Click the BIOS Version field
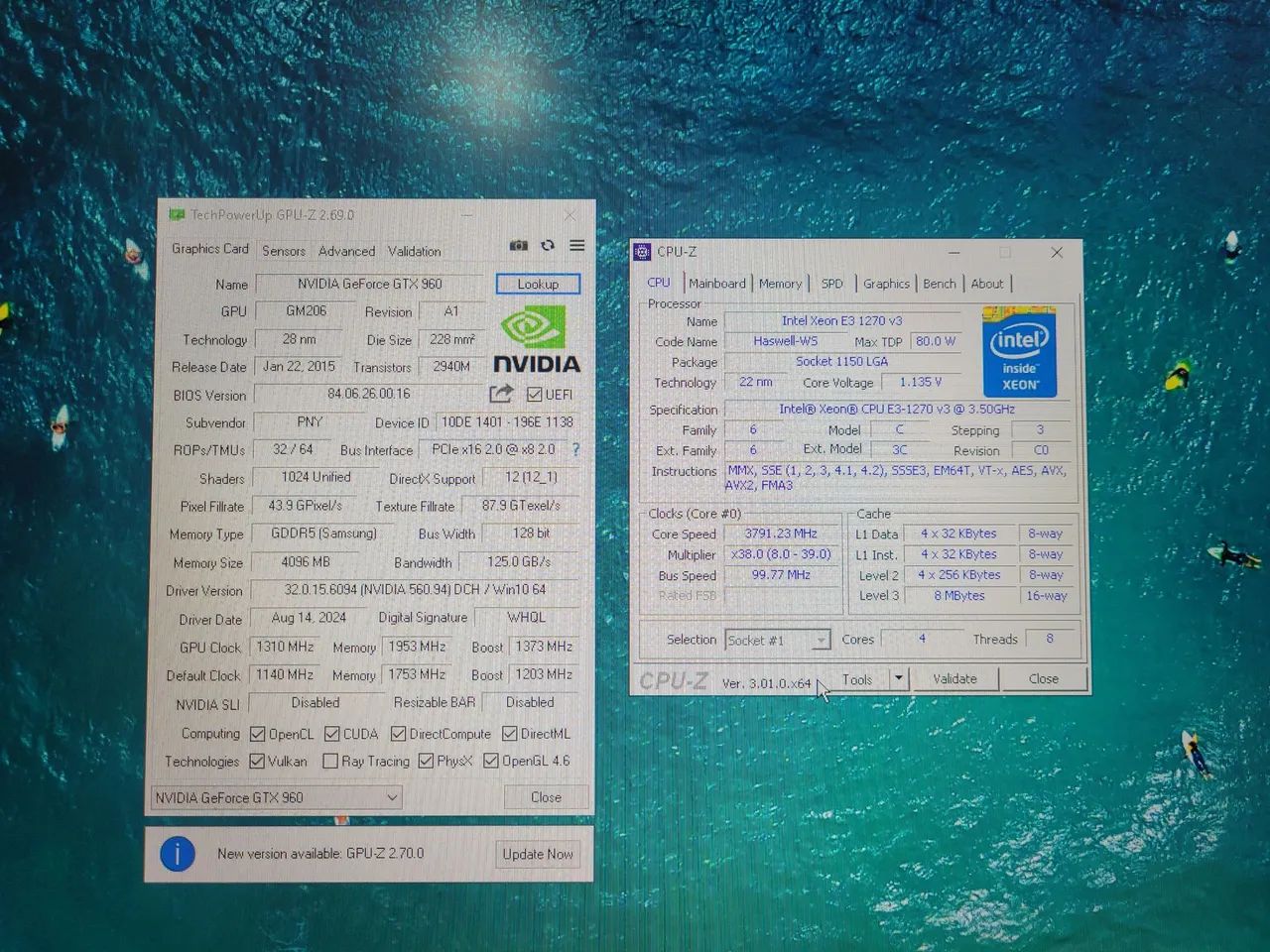Image resolution: width=1270 pixels, height=952 pixels. (369, 394)
